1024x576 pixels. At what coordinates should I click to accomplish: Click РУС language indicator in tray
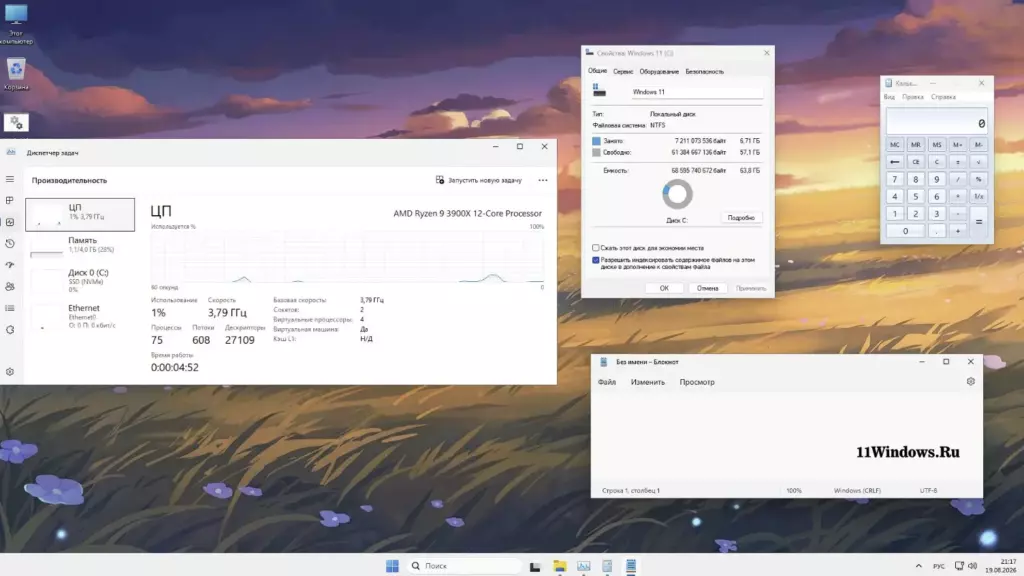[x=938, y=566]
